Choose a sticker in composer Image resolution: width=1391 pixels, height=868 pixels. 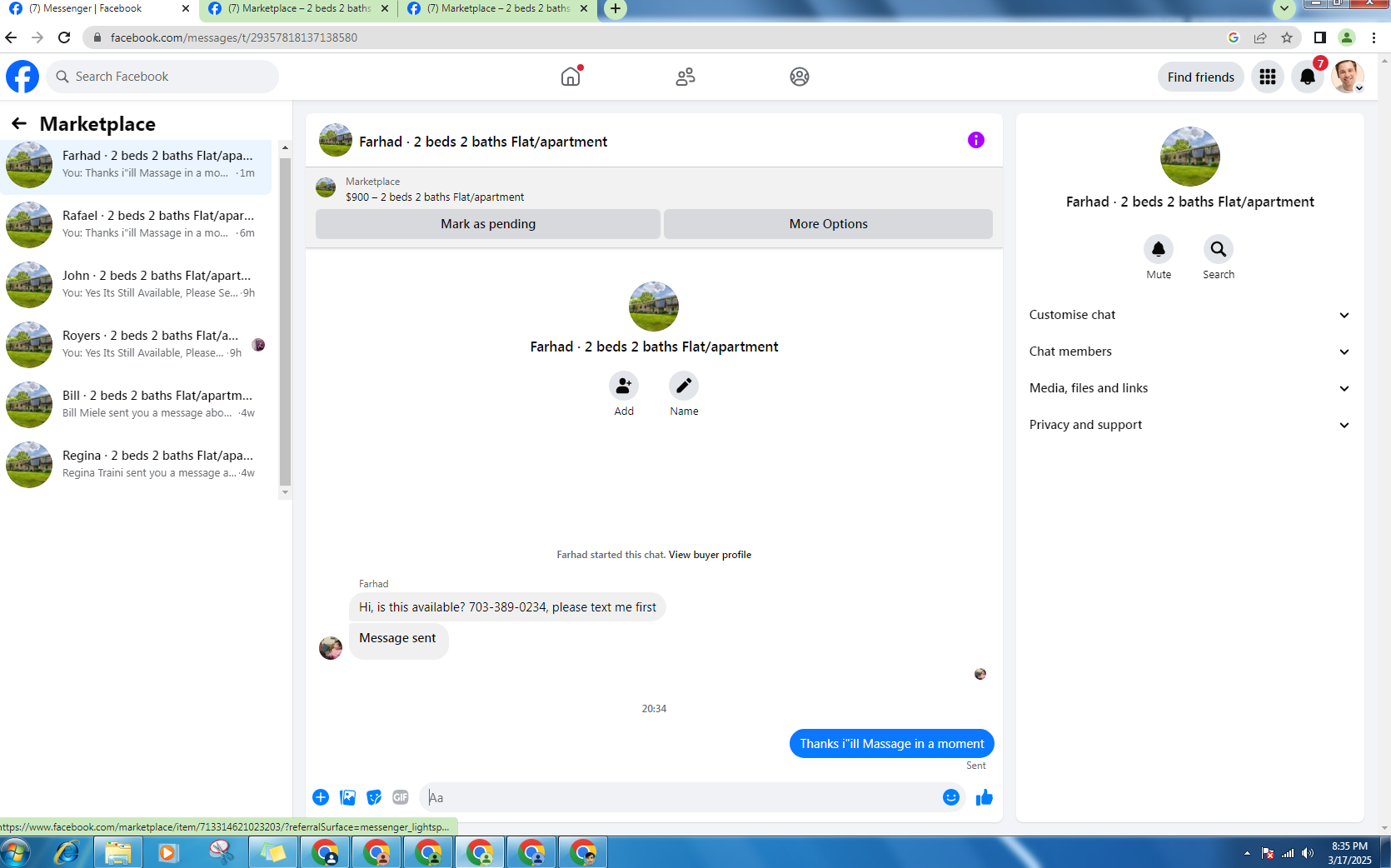[374, 797]
